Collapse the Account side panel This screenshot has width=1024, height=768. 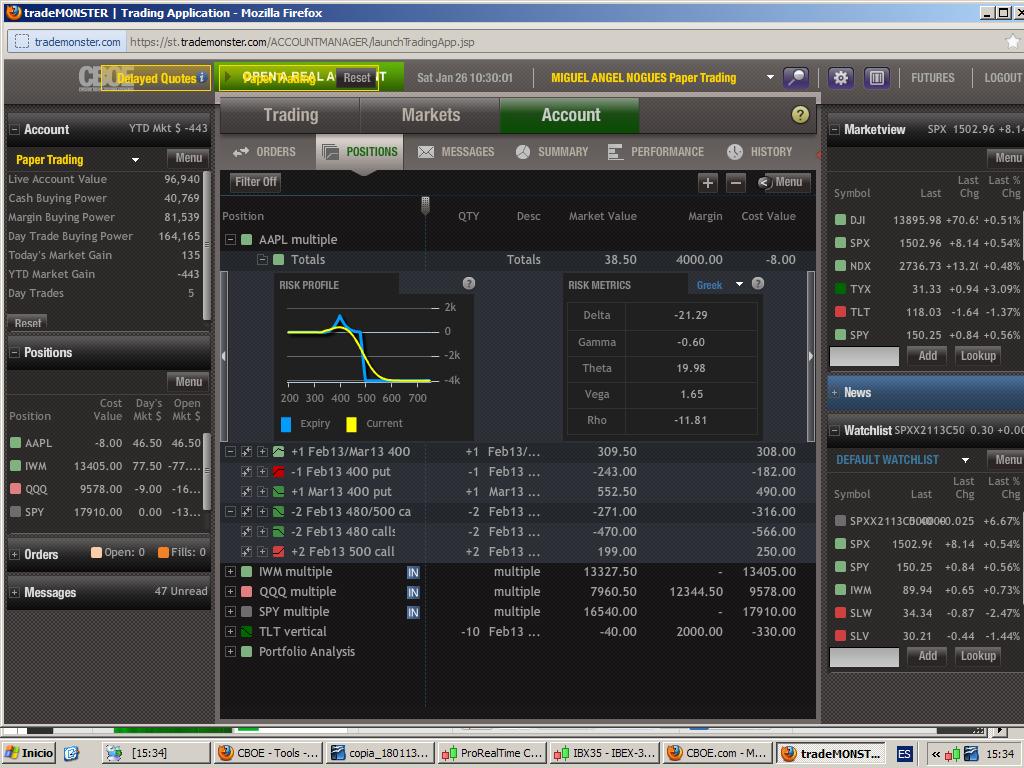[14, 129]
